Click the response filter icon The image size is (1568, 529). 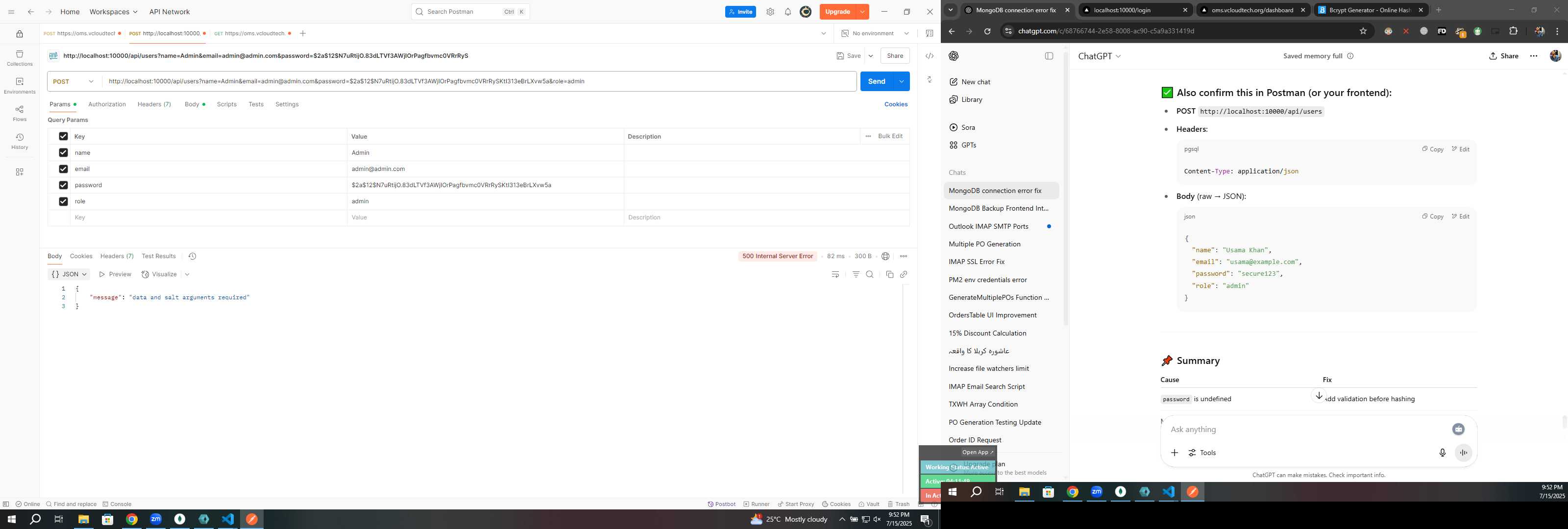pyautogui.click(x=856, y=275)
